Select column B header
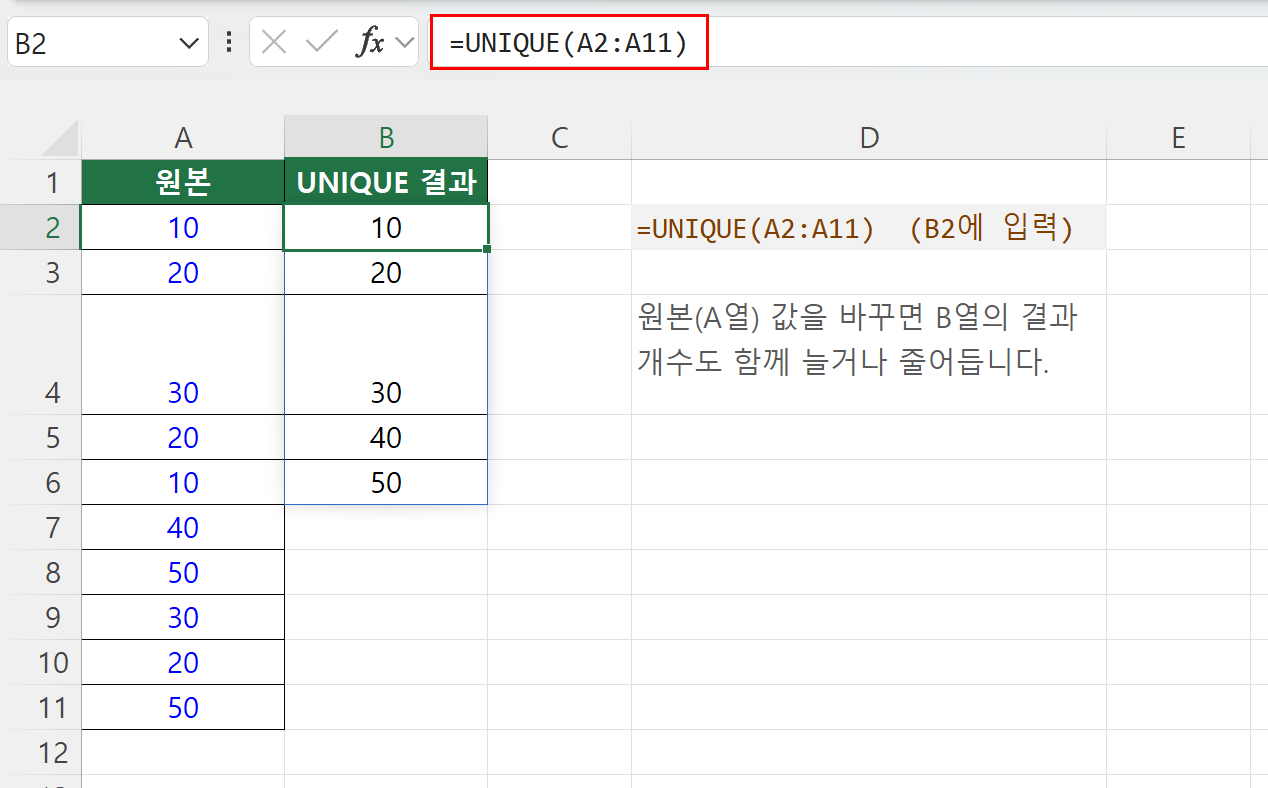The width and height of the screenshot is (1268, 788). tap(386, 138)
